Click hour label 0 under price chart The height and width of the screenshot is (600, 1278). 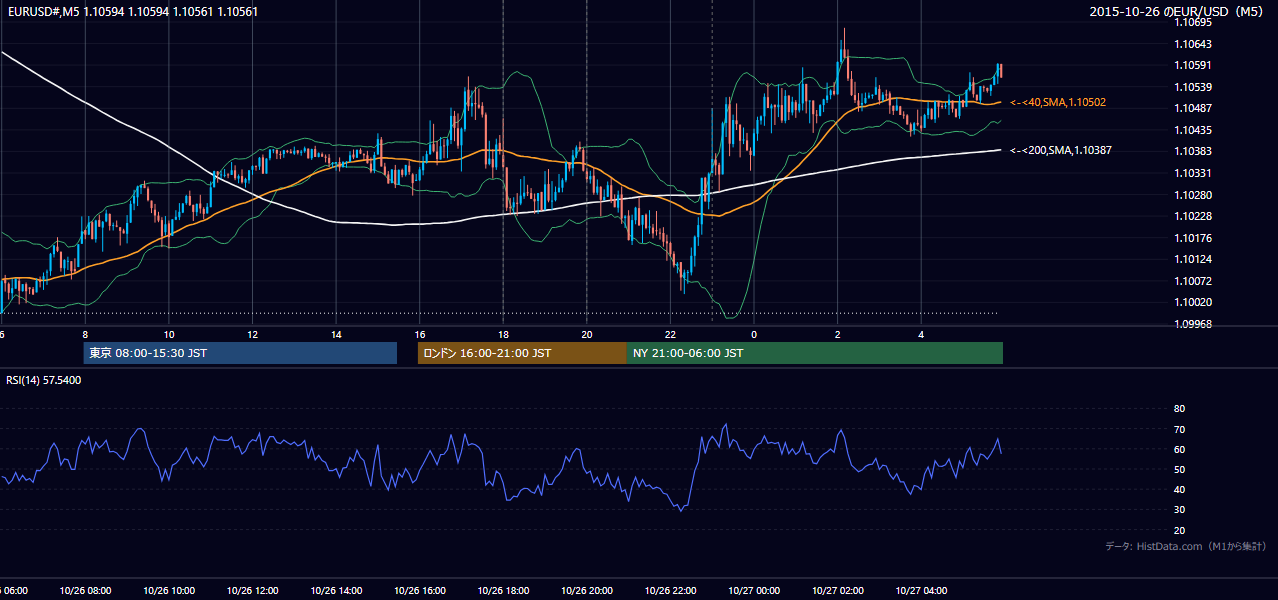[754, 334]
